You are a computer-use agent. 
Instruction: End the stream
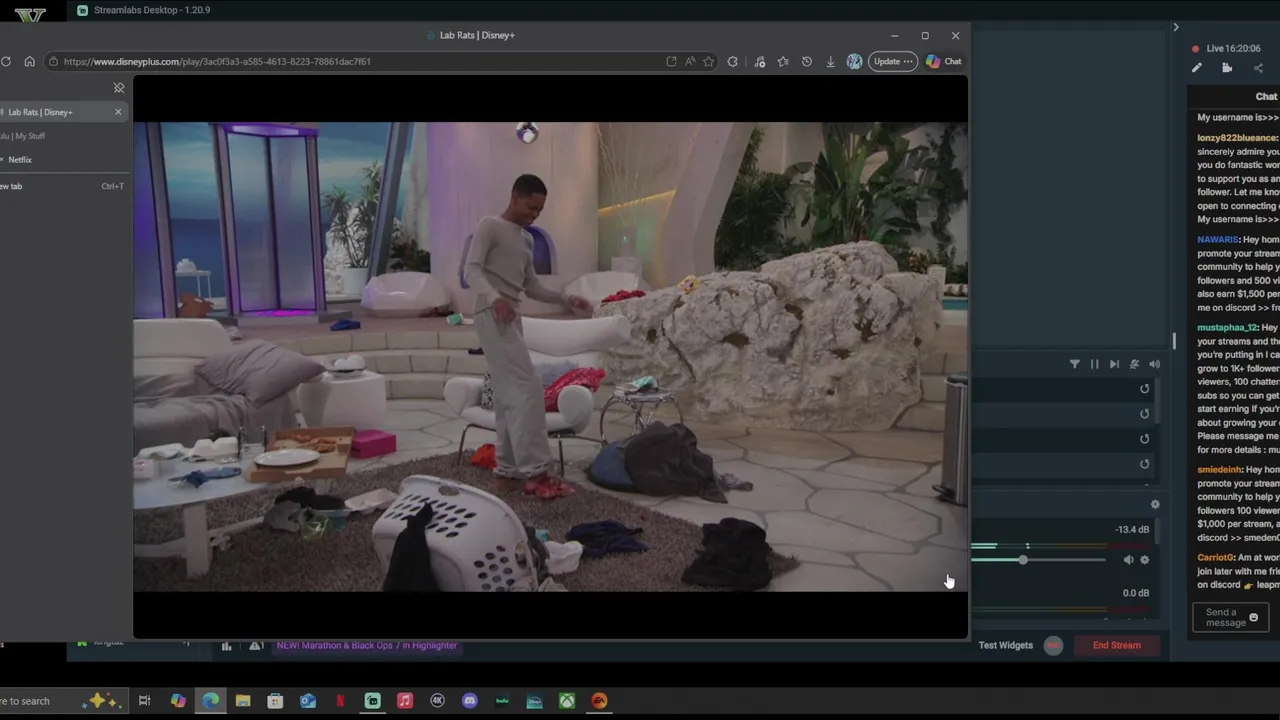point(1117,646)
